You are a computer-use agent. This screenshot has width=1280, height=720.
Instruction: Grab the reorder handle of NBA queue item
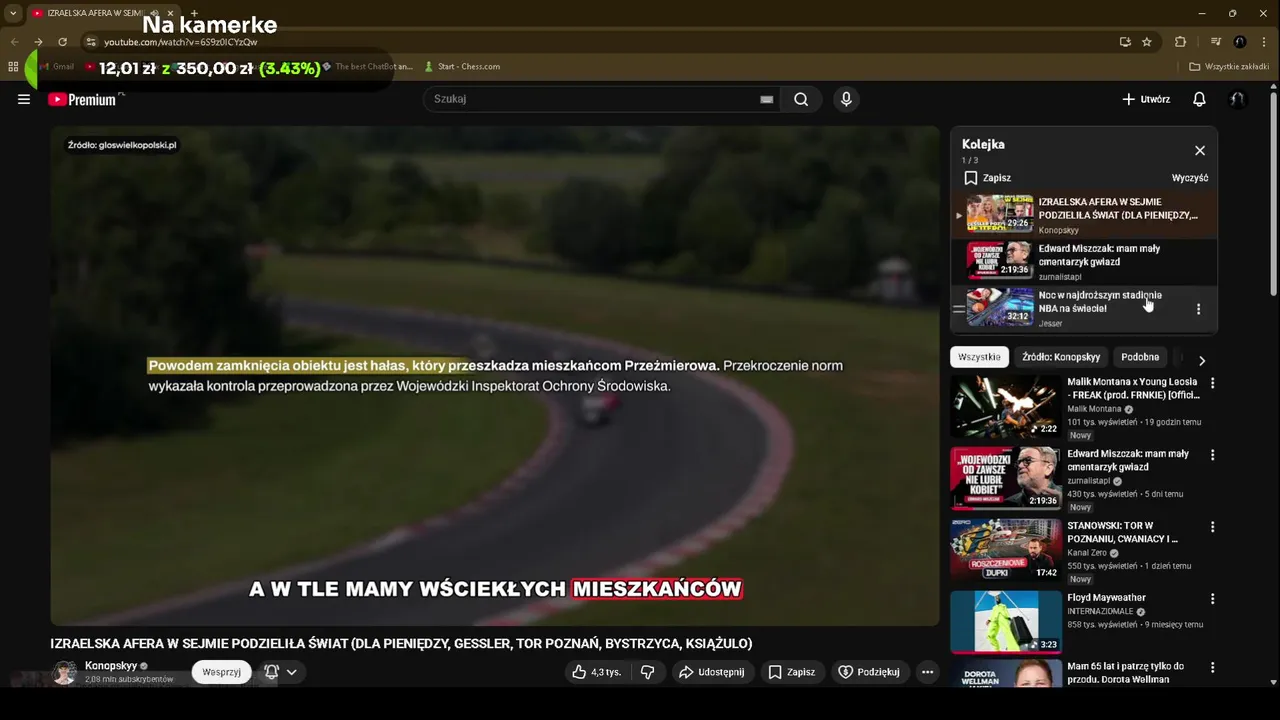pyautogui.click(x=958, y=309)
